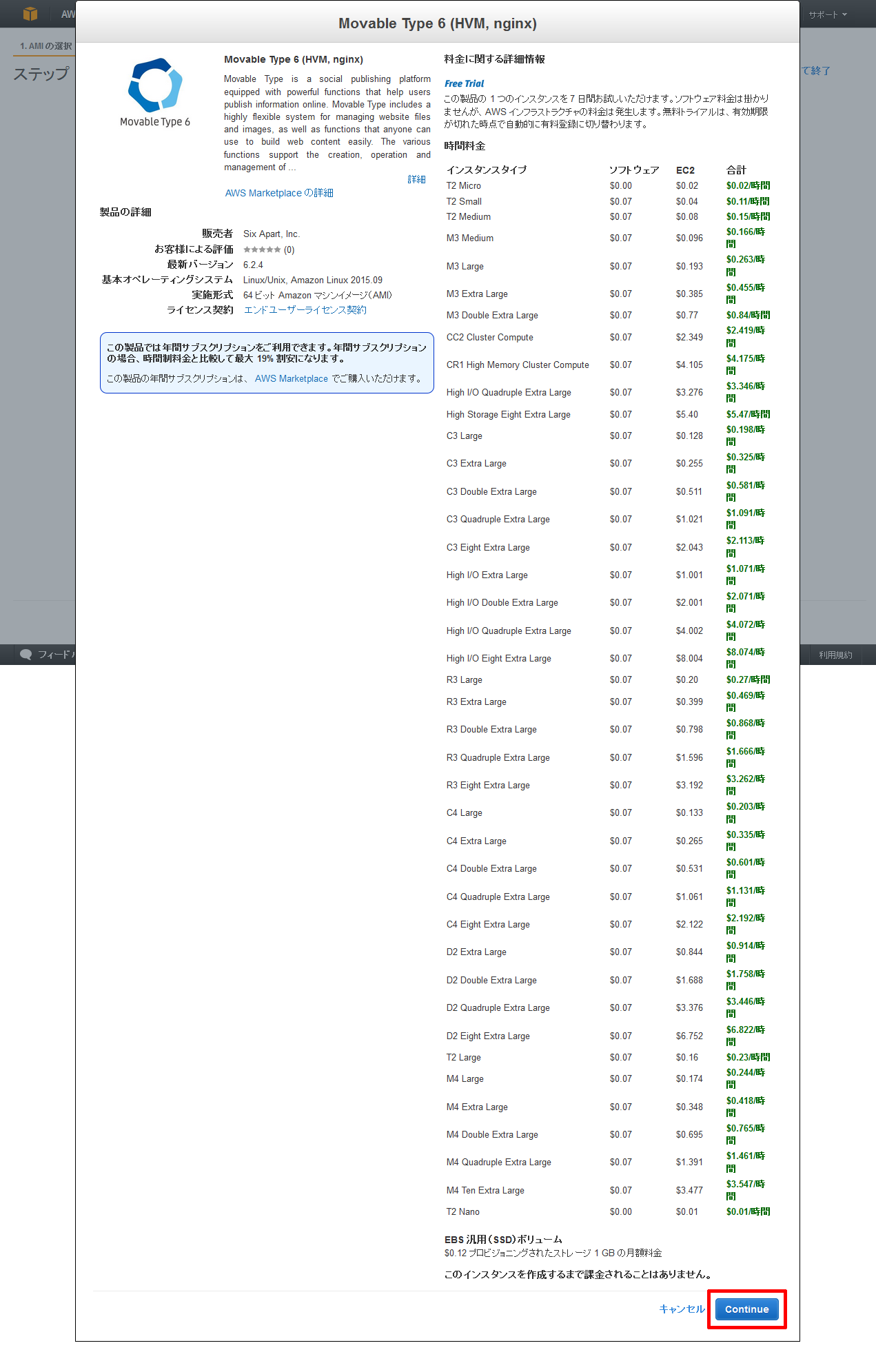The image size is (876, 1372).
Task: Click M4 Double Extra Large instance type
Action: (x=492, y=1135)
